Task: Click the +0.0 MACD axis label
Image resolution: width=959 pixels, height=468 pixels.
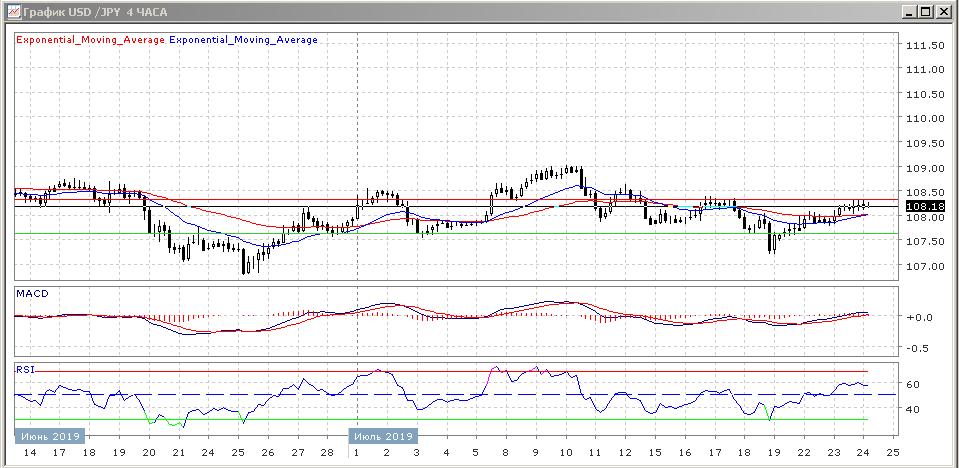Action: pyautogui.click(x=919, y=317)
